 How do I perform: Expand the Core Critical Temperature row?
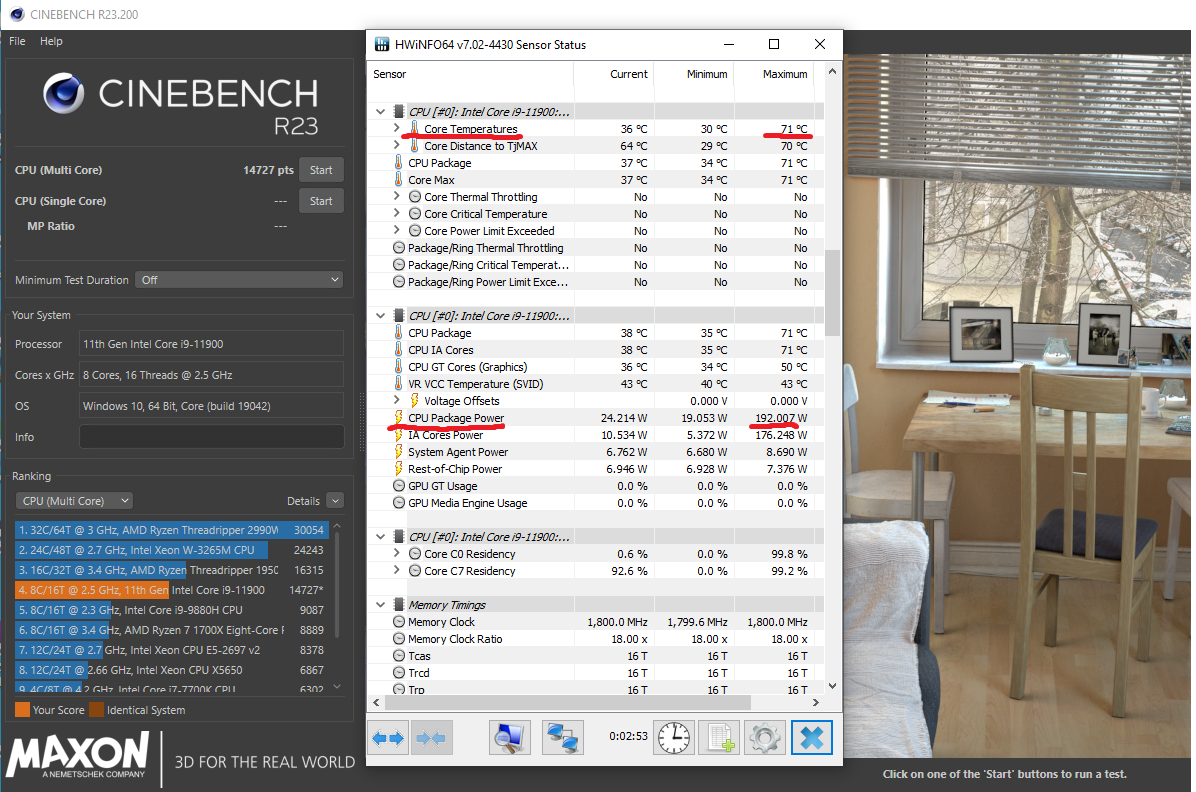(x=397, y=214)
